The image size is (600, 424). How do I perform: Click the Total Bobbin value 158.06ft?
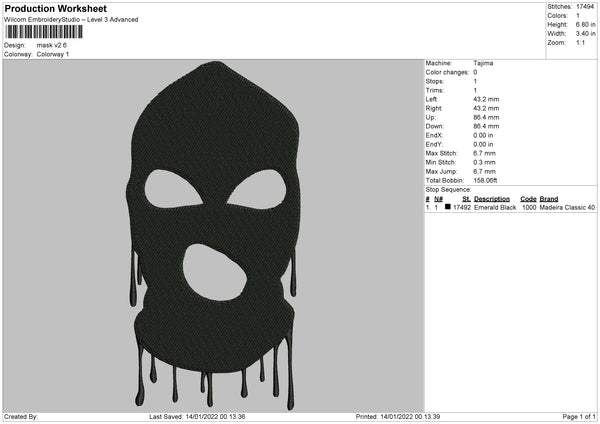(x=485, y=181)
